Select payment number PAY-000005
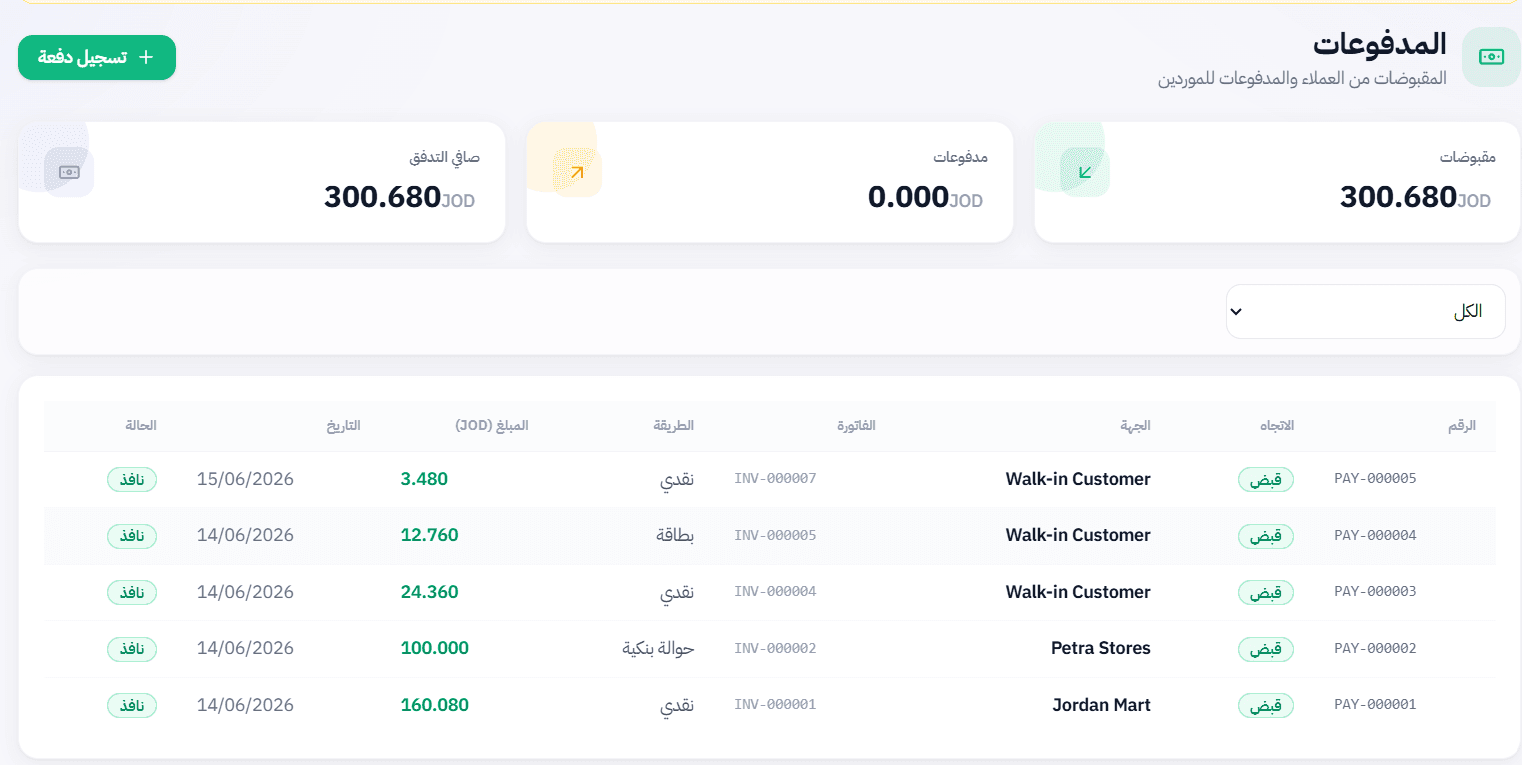This screenshot has width=1522, height=765. click(1375, 479)
